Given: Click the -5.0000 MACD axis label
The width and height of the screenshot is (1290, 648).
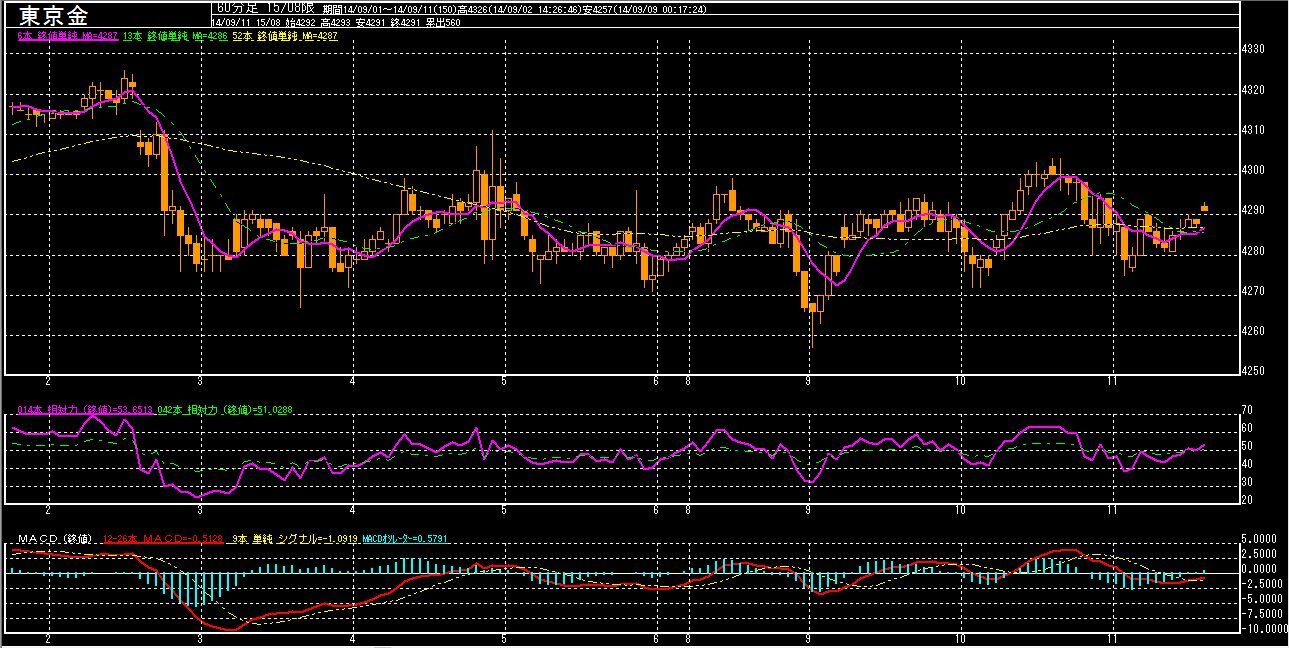Looking at the screenshot, I should 1263,598.
